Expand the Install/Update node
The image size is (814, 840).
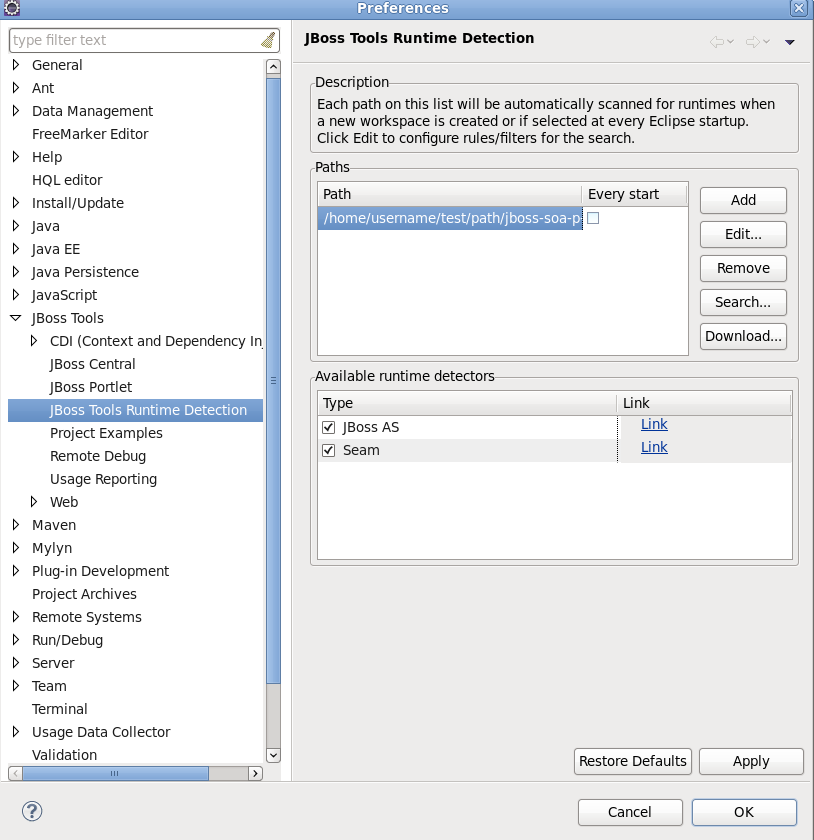click(16, 203)
